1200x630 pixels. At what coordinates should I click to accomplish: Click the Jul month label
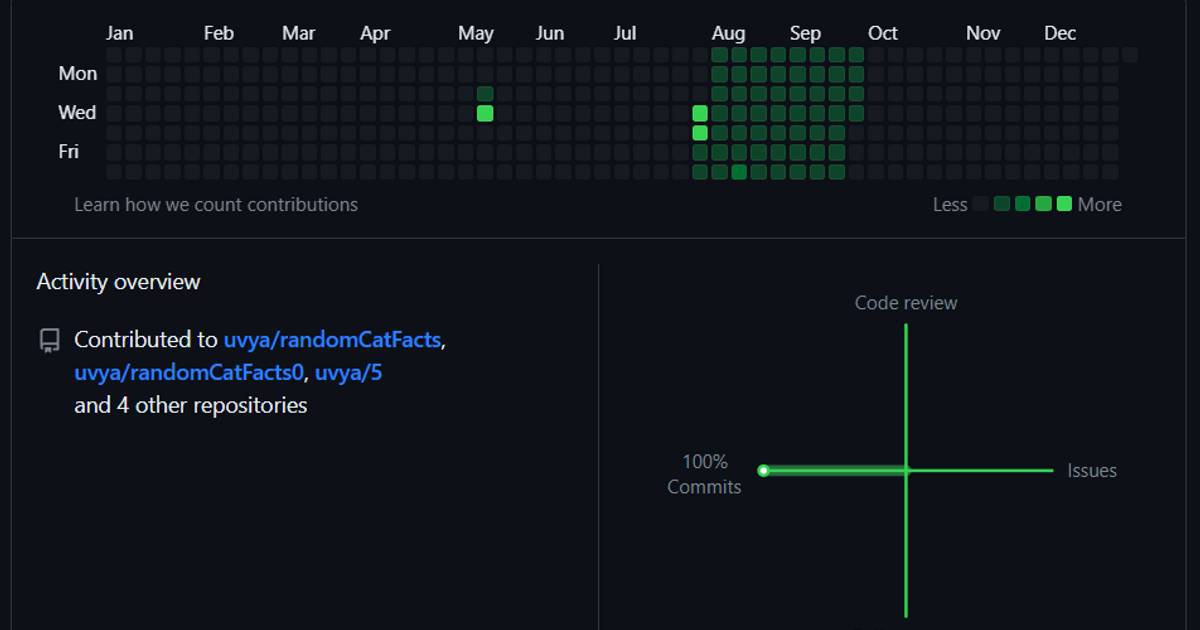tap(625, 33)
